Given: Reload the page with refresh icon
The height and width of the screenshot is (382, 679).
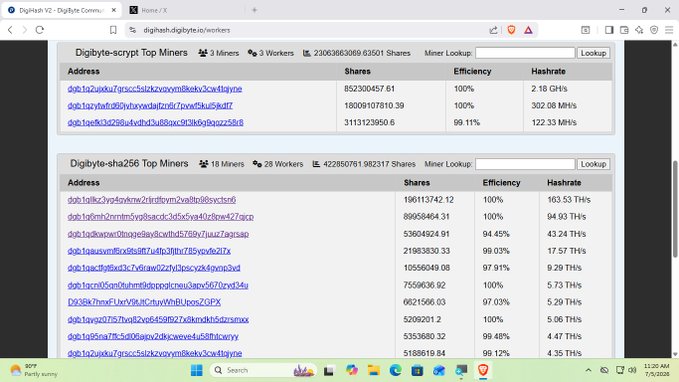Looking at the screenshot, I should (40, 30).
